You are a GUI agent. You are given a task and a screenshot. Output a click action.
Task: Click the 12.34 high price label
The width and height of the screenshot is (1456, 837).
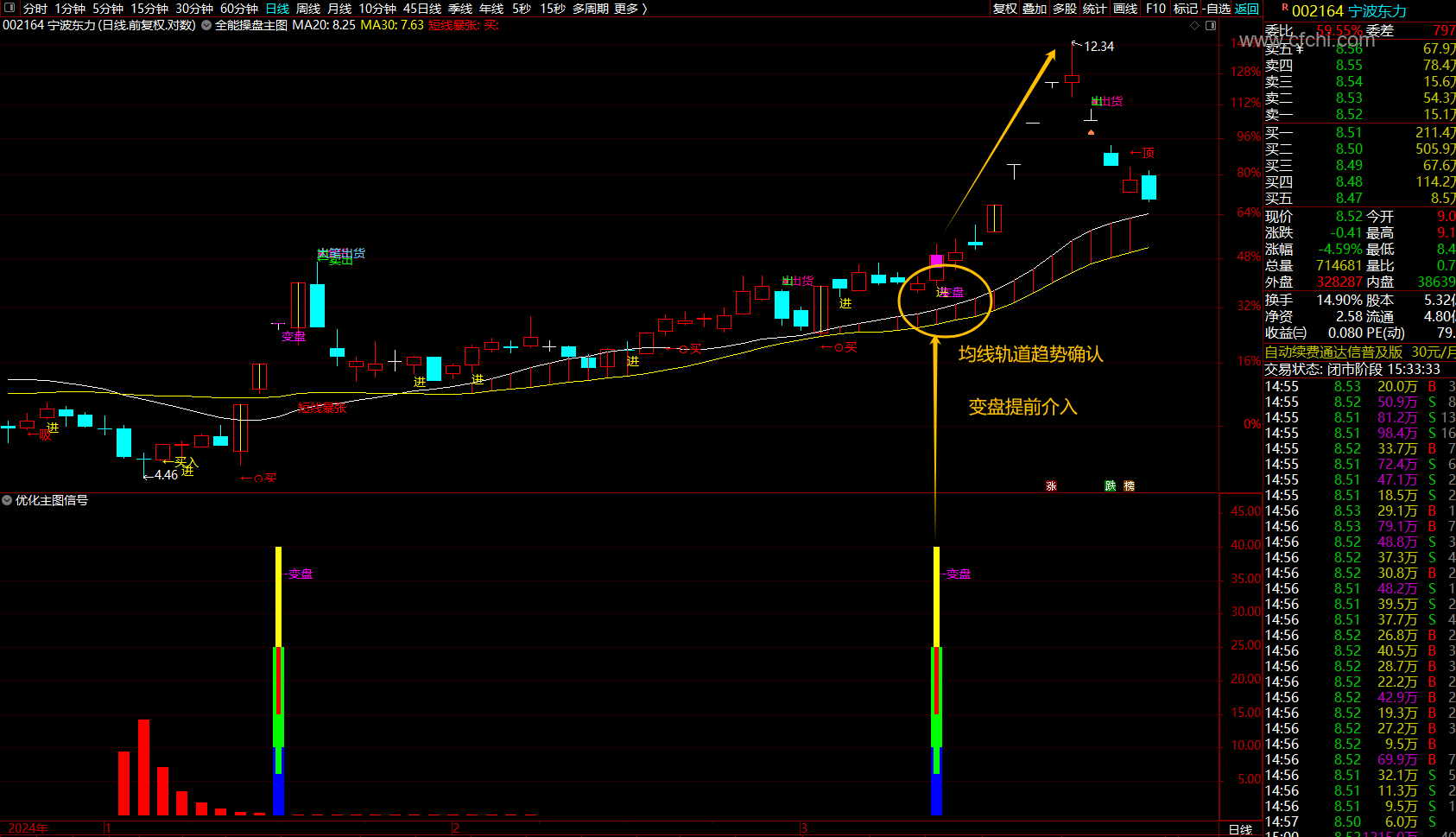[x=1098, y=47]
